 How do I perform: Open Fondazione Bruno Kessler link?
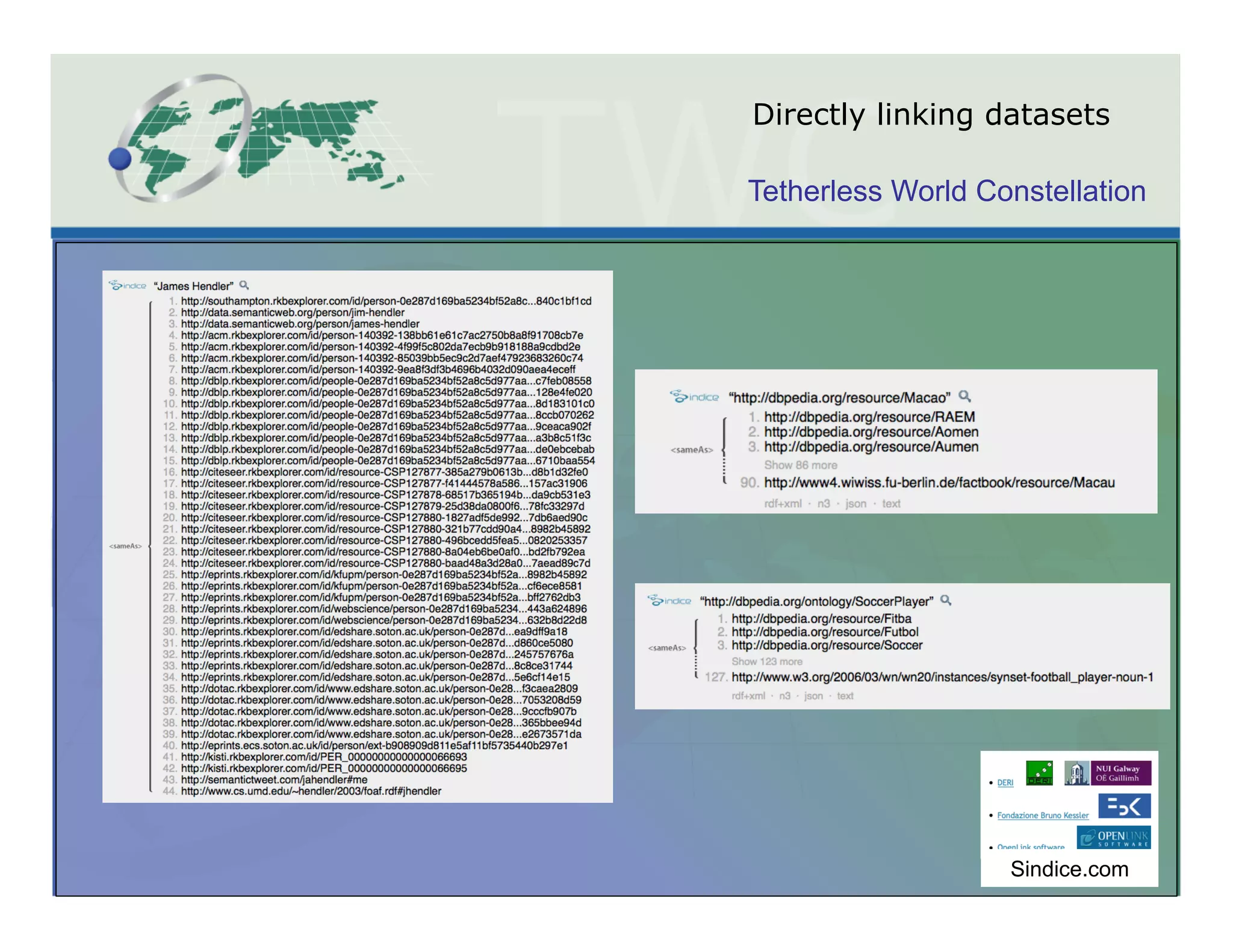[x=1043, y=815]
